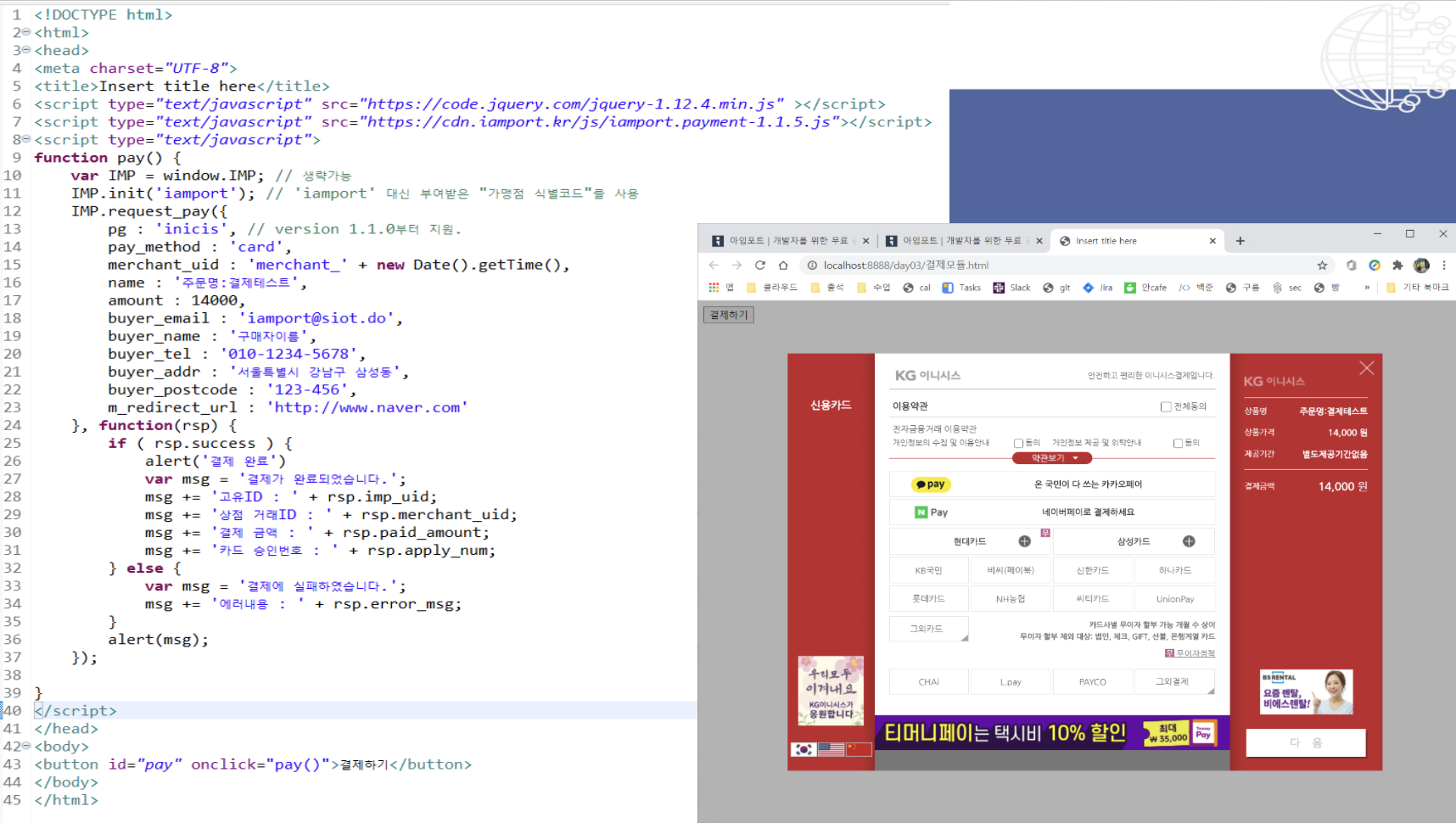The image size is (1456, 823).
Task: Select CHAi payment method
Action: [x=929, y=682]
